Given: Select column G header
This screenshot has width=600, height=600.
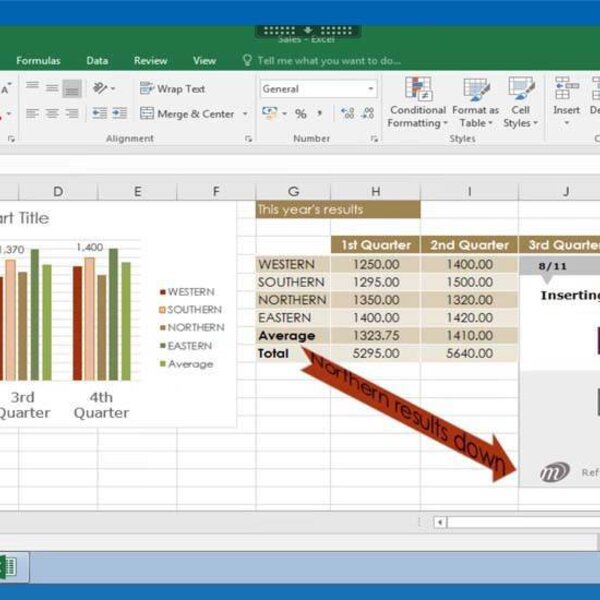Looking at the screenshot, I should click(293, 191).
